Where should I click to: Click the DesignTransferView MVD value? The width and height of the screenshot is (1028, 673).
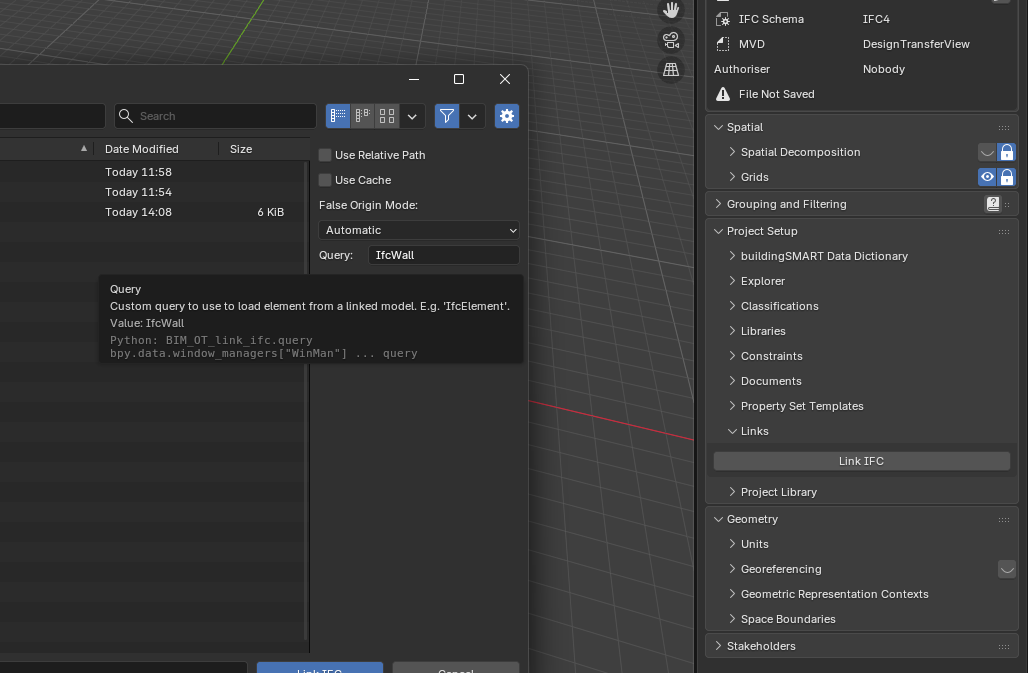coord(916,44)
